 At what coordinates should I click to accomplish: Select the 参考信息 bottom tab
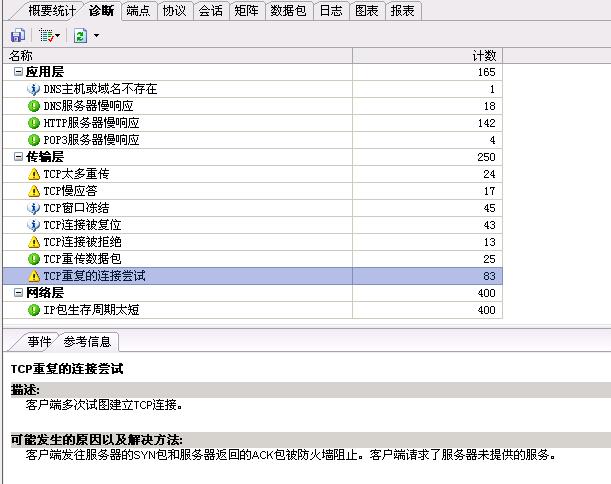point(87,342)
